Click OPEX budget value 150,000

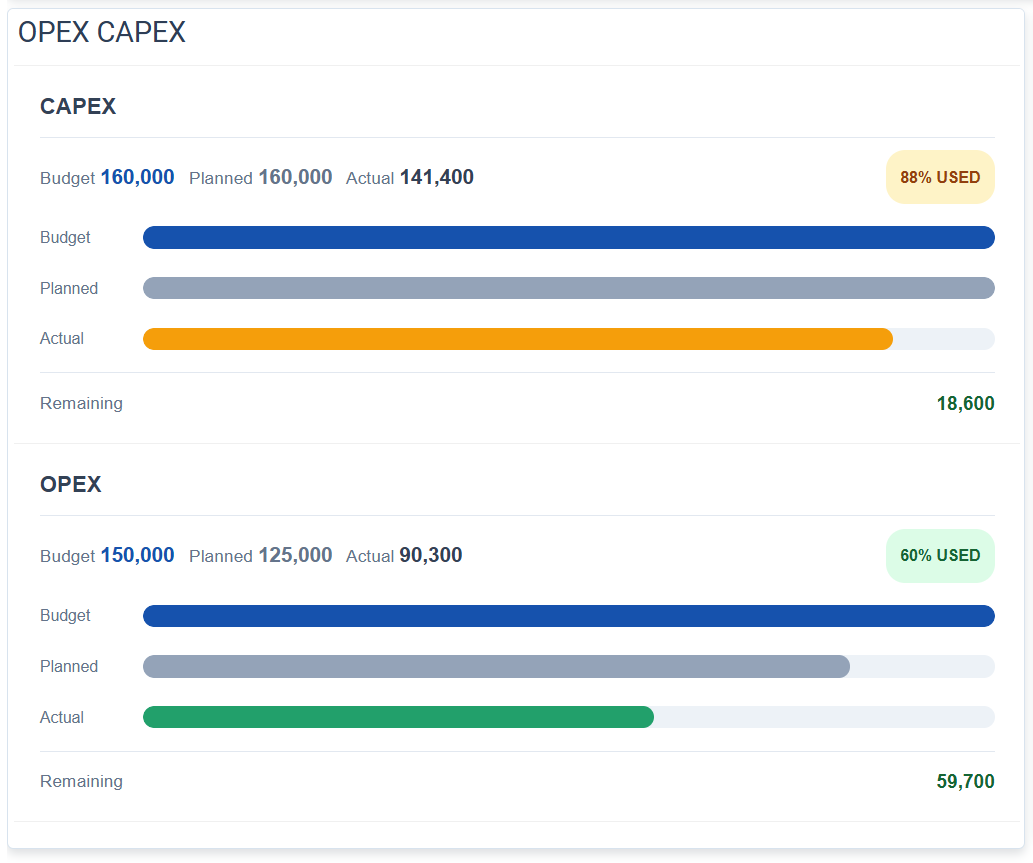137,555
